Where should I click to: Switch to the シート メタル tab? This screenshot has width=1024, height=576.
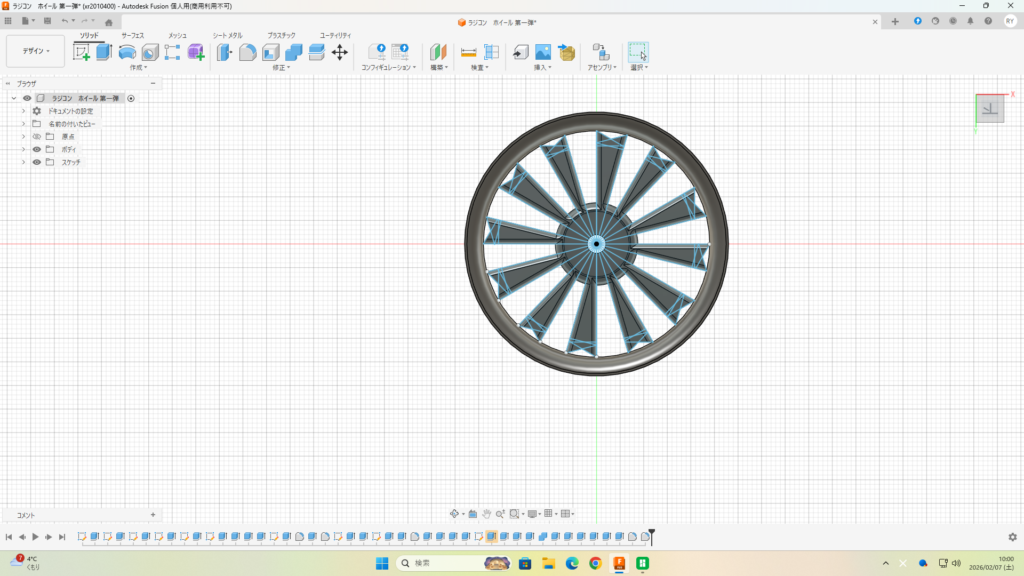pyautogui.click(x=227, y=35)
